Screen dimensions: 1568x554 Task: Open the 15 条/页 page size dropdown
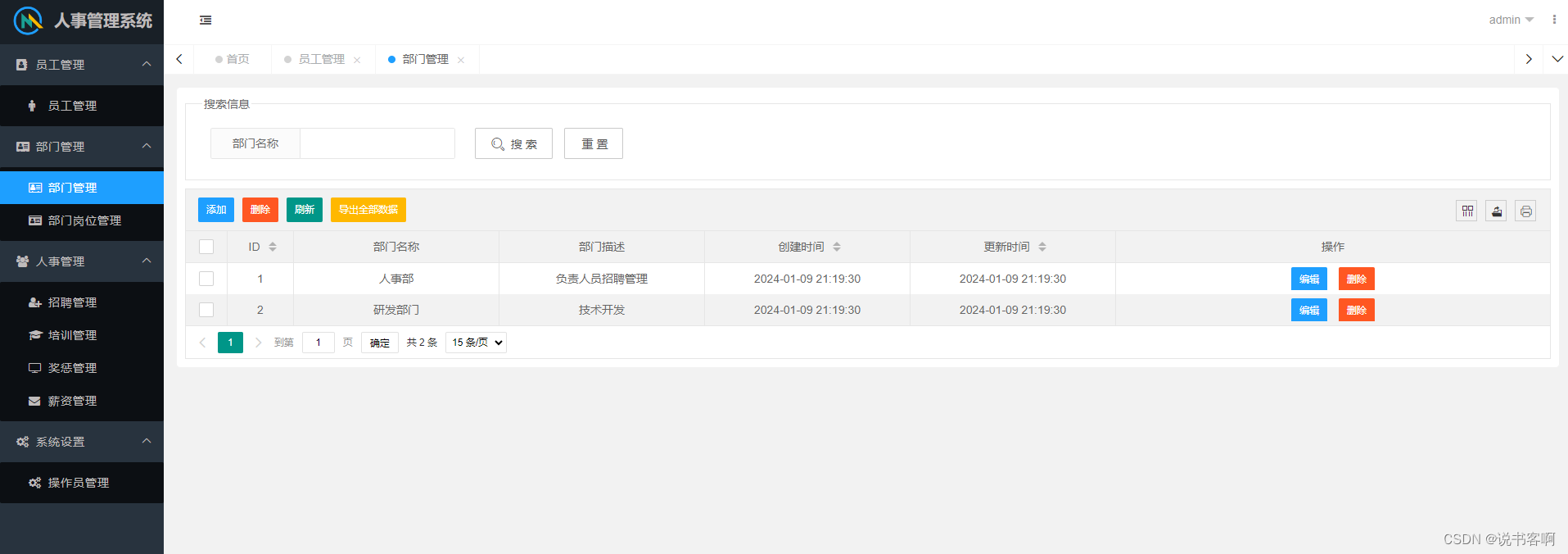[476, 343]
